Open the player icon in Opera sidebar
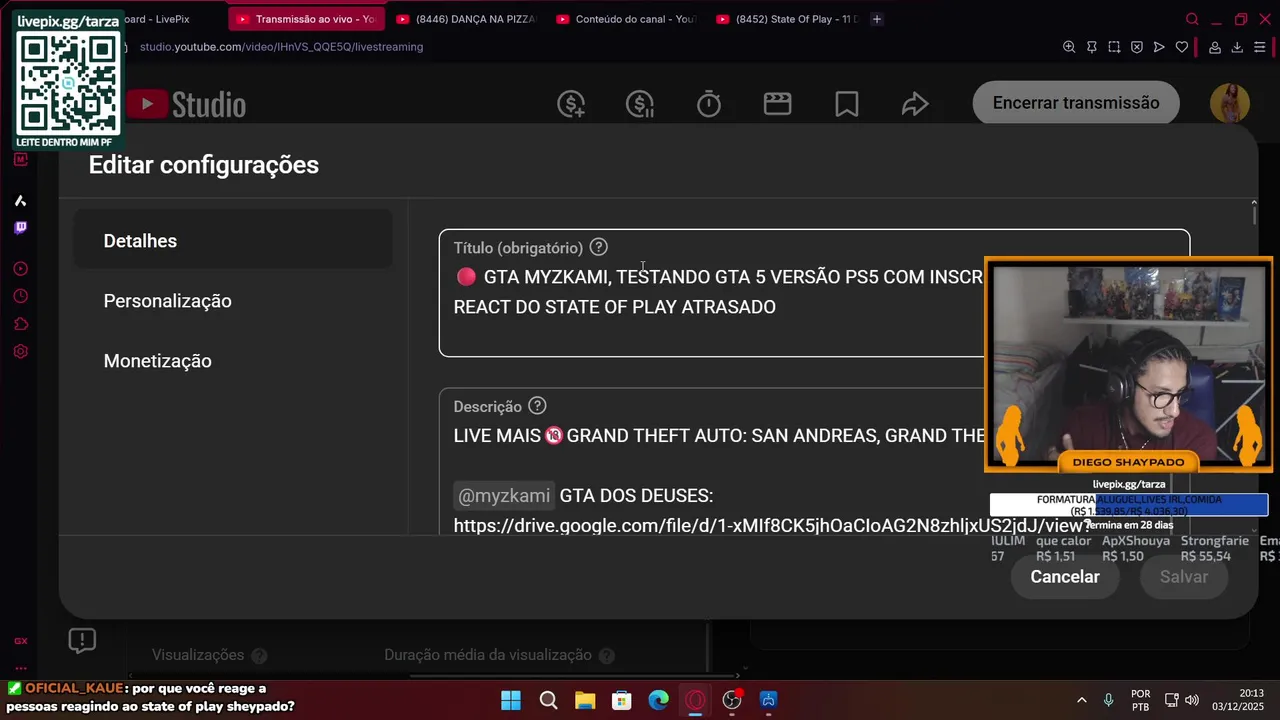Image resolution: width=1280 pixels, height=720 pixels. pos(21,269)
